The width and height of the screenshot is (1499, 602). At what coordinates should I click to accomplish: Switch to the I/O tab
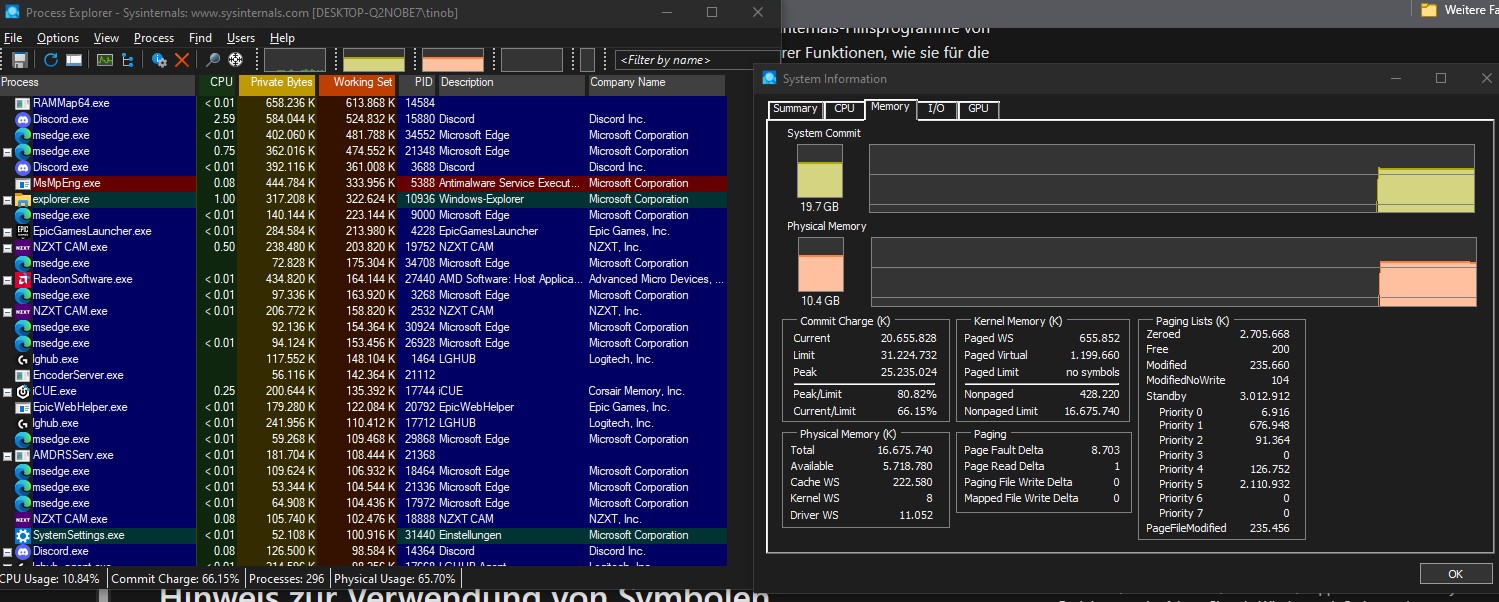pos(936,109)
